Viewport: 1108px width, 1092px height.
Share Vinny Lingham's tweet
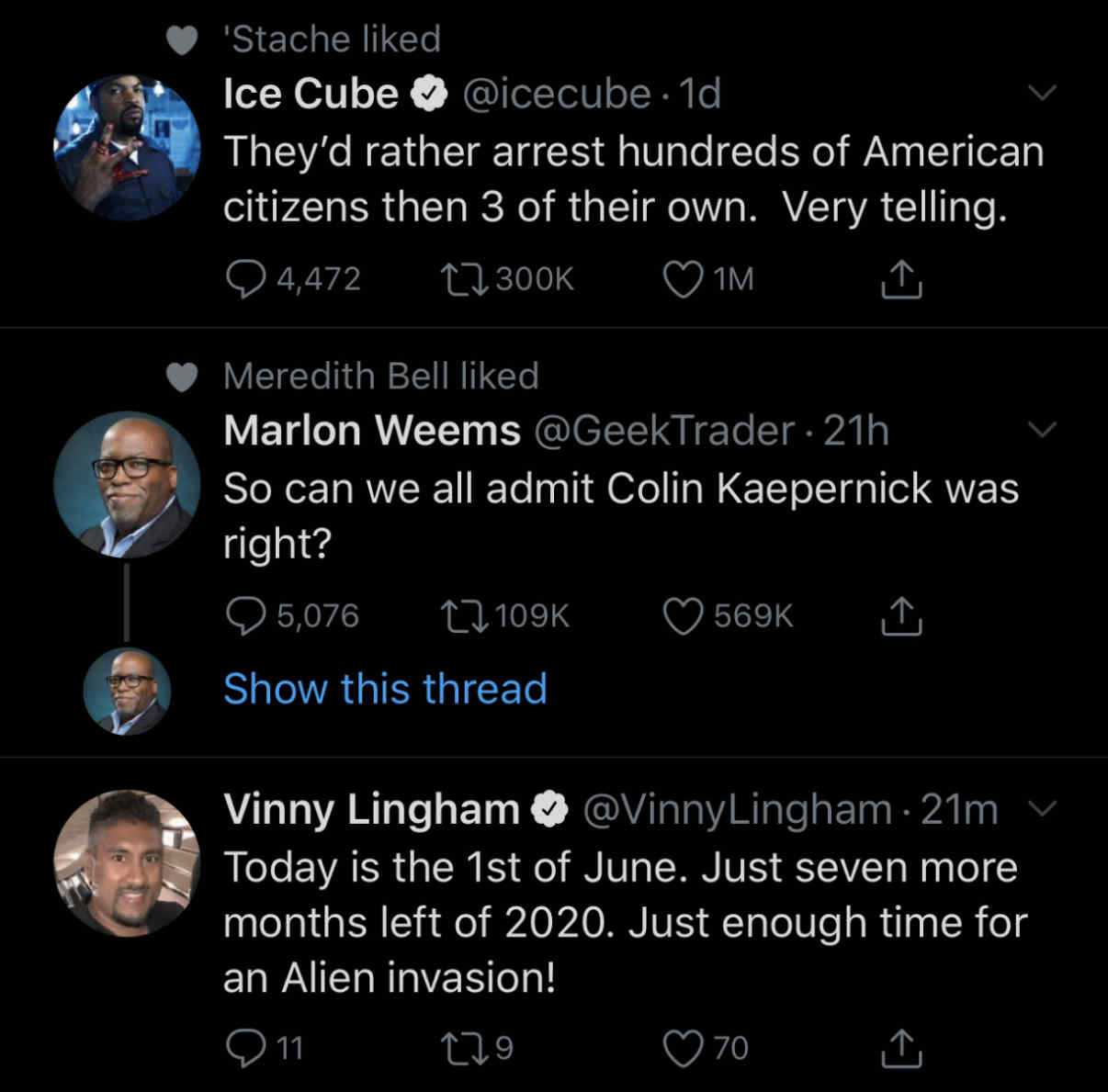901,1048
